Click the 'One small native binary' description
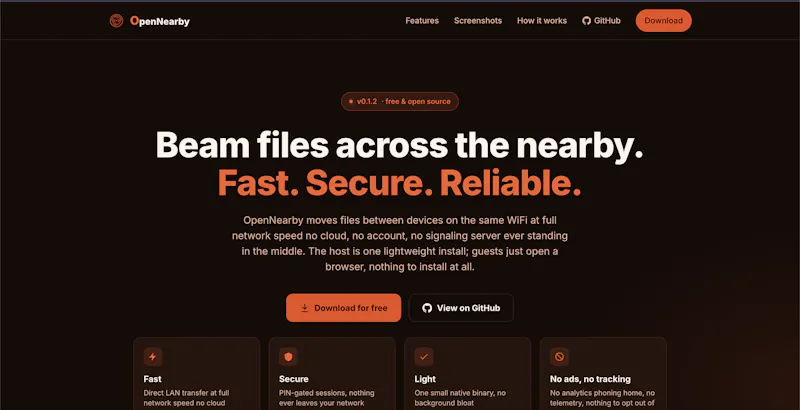This screenshot has height=410, width=800. (460, 398)
